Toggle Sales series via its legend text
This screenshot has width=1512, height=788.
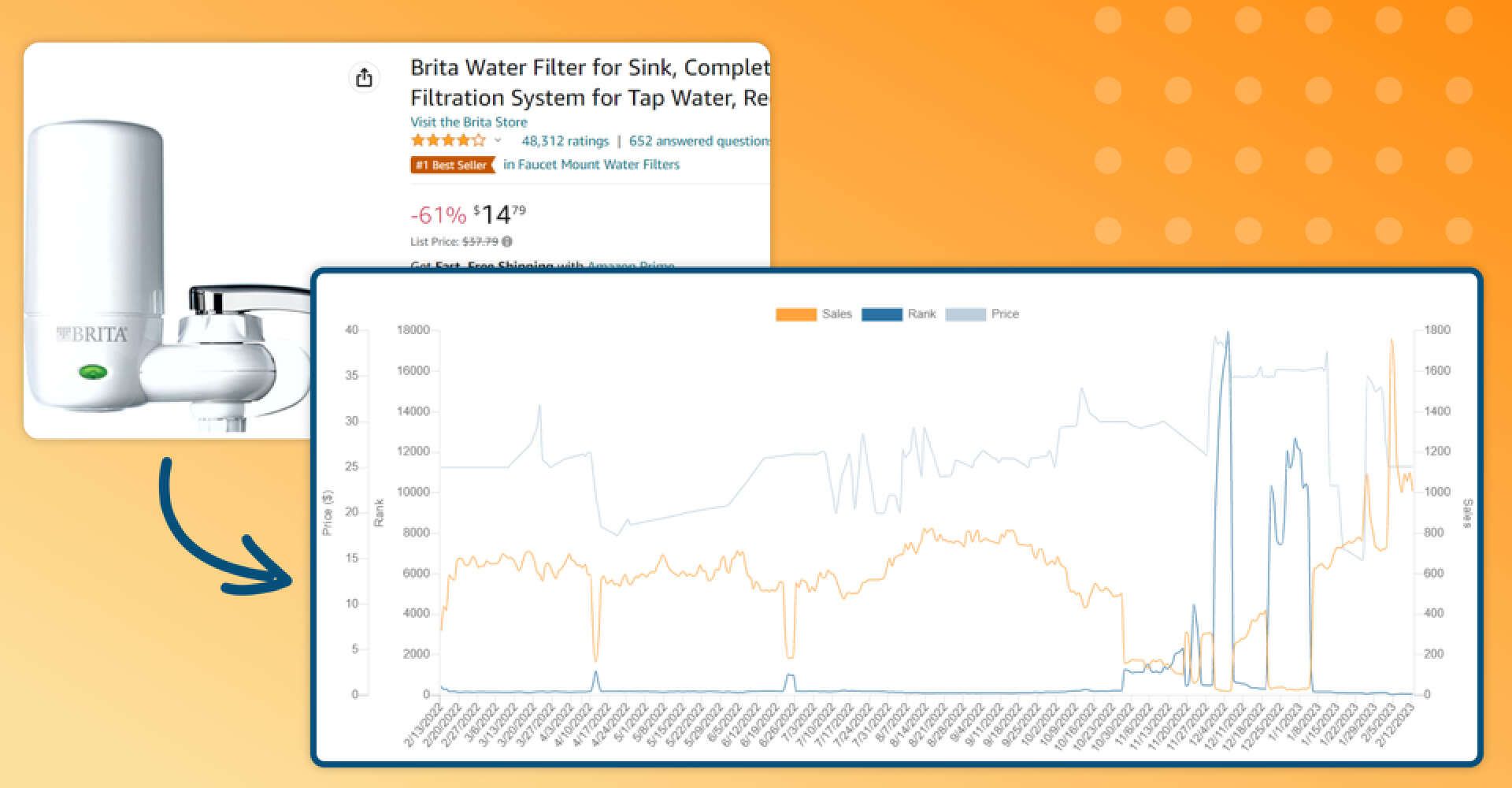tap(836, 314)
